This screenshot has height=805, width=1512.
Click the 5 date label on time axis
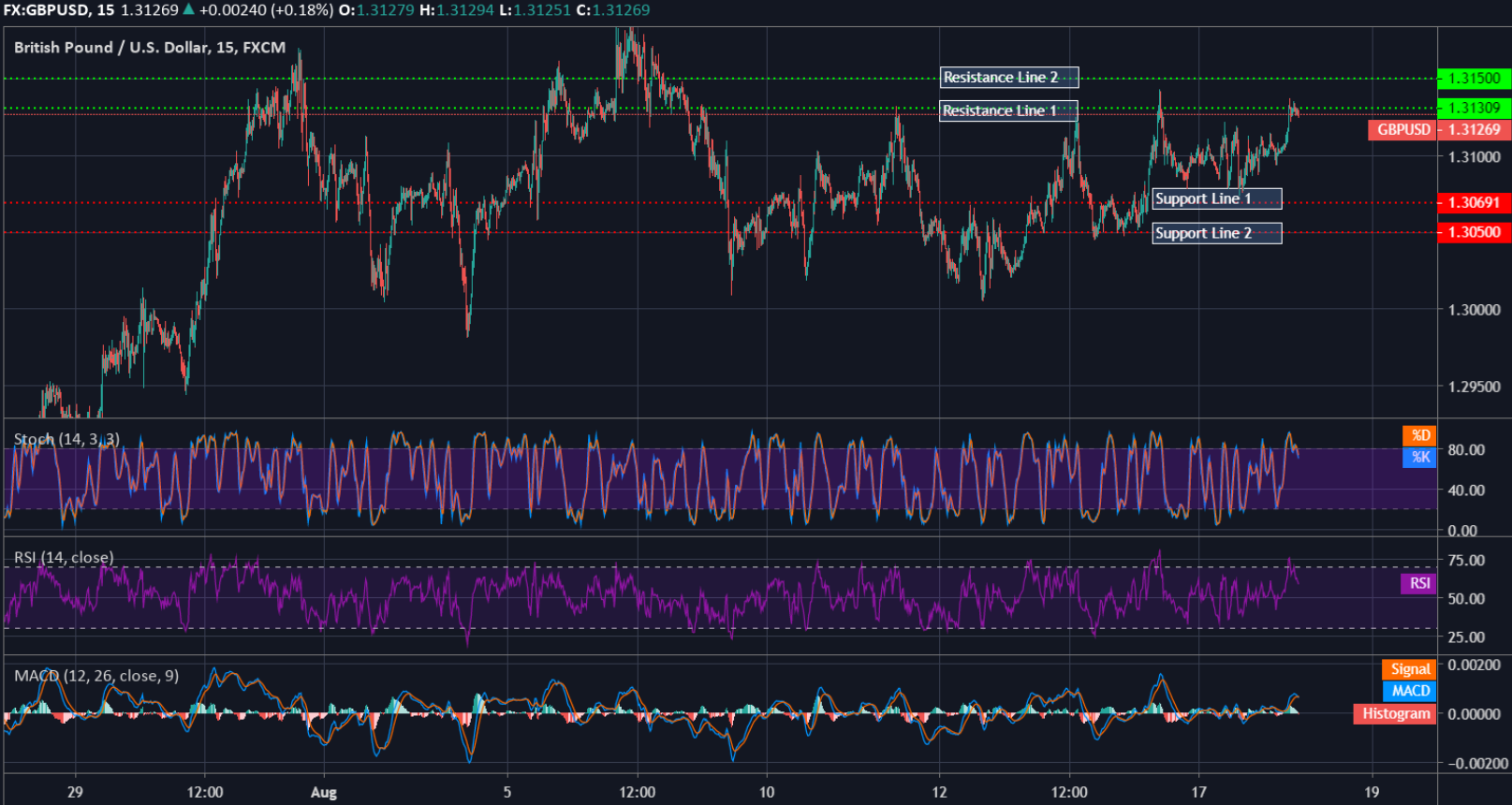[507, 792]
